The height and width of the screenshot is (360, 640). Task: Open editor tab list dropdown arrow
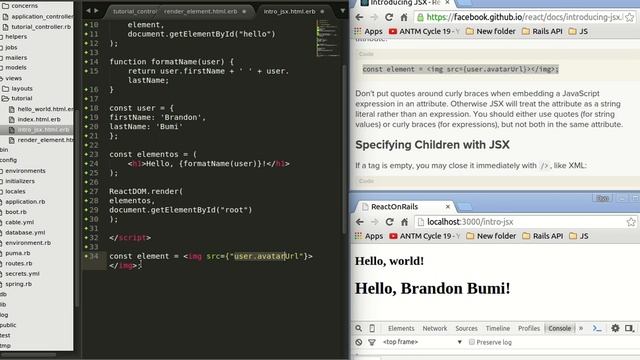coord(343,11)
